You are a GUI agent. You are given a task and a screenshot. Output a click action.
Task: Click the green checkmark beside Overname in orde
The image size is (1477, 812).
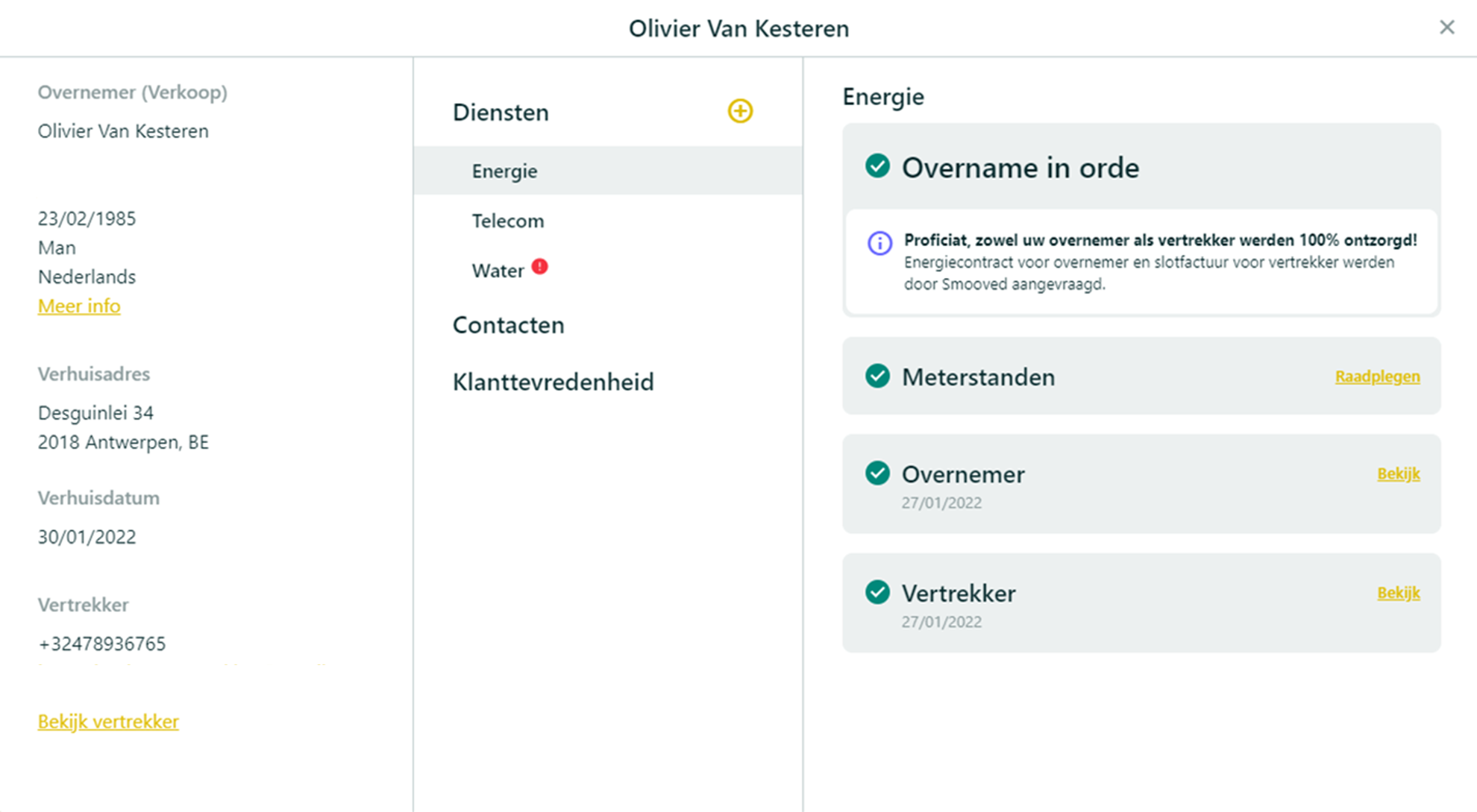click(x=877, y=166)
